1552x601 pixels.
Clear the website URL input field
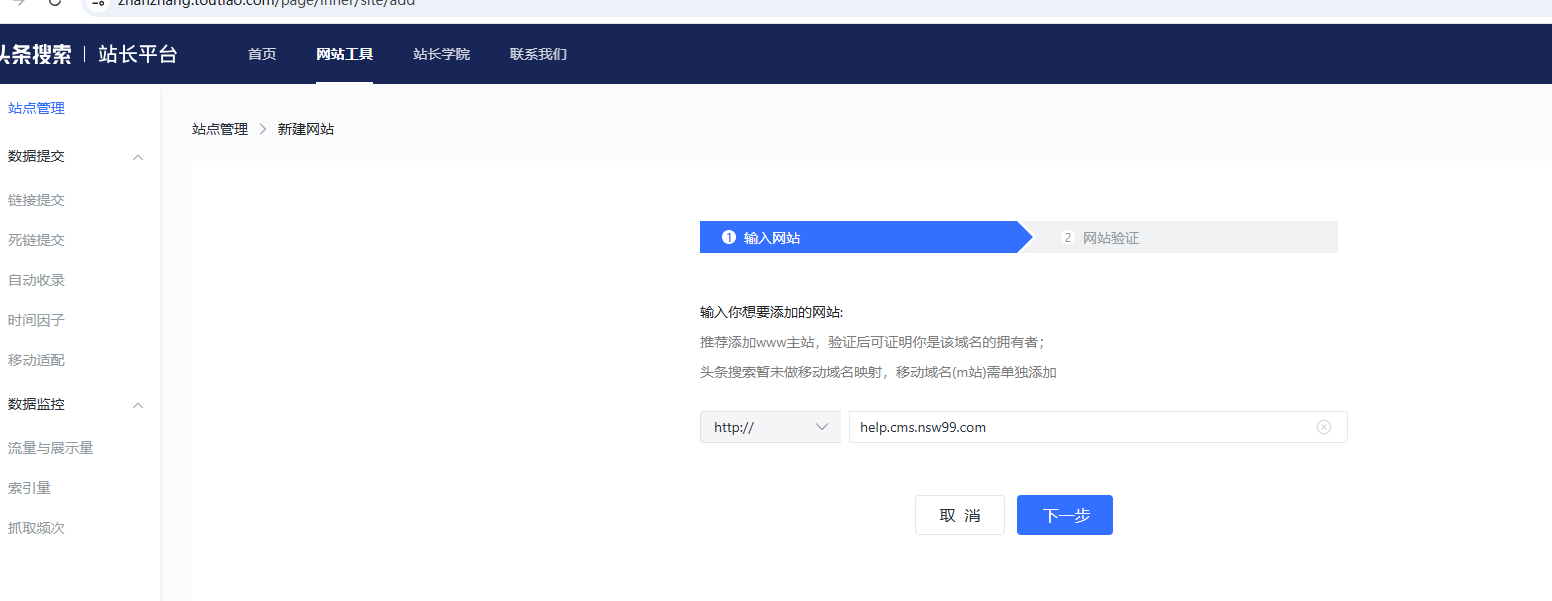(1324, 427)
